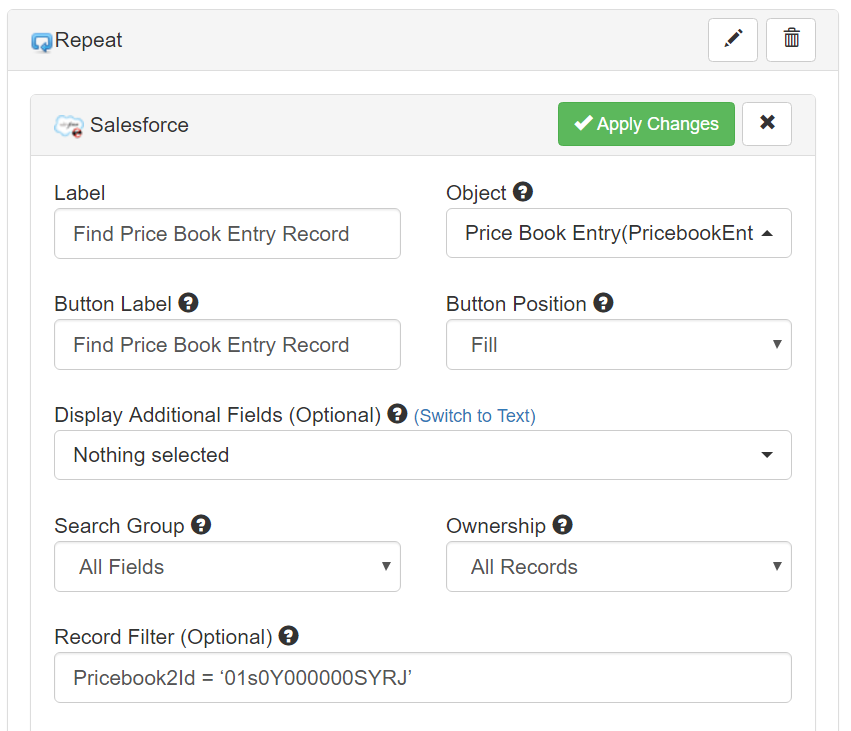Show help for Search Group
851x731 pixels.
(201, 524)
